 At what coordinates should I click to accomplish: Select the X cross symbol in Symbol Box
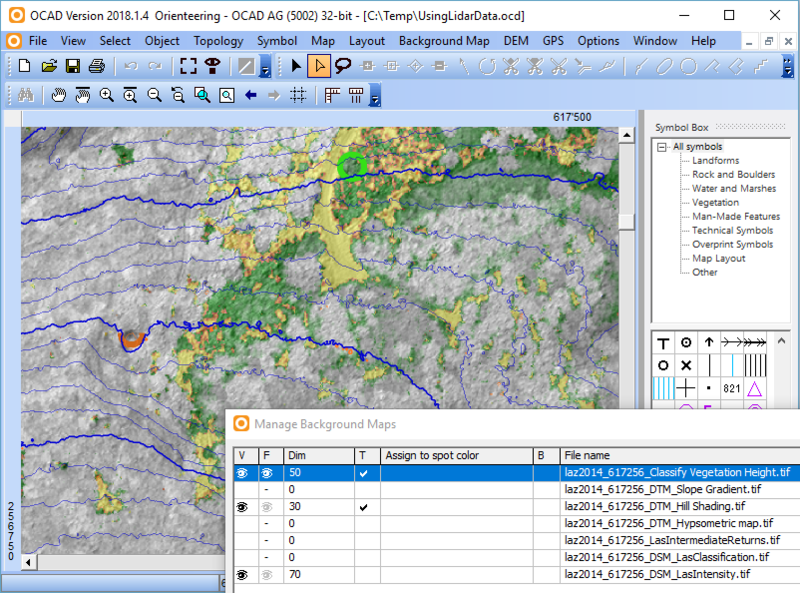pos(686,365)
